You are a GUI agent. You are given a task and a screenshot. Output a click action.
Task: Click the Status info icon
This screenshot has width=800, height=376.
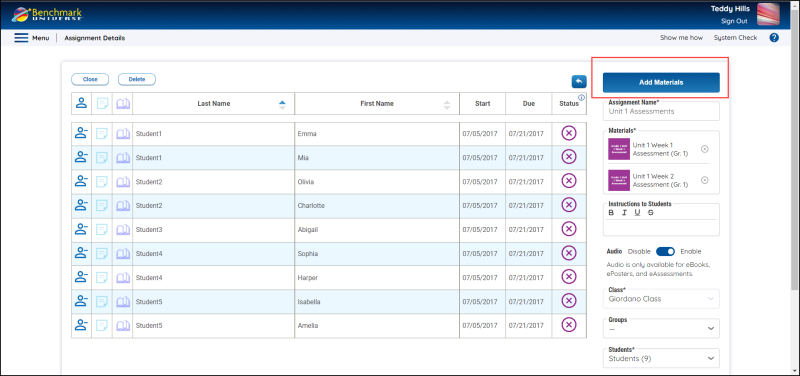[581, 97]
